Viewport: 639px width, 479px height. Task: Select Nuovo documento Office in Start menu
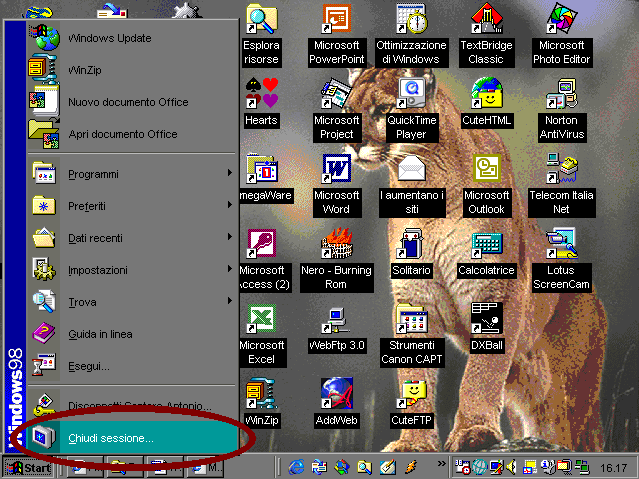132,102
